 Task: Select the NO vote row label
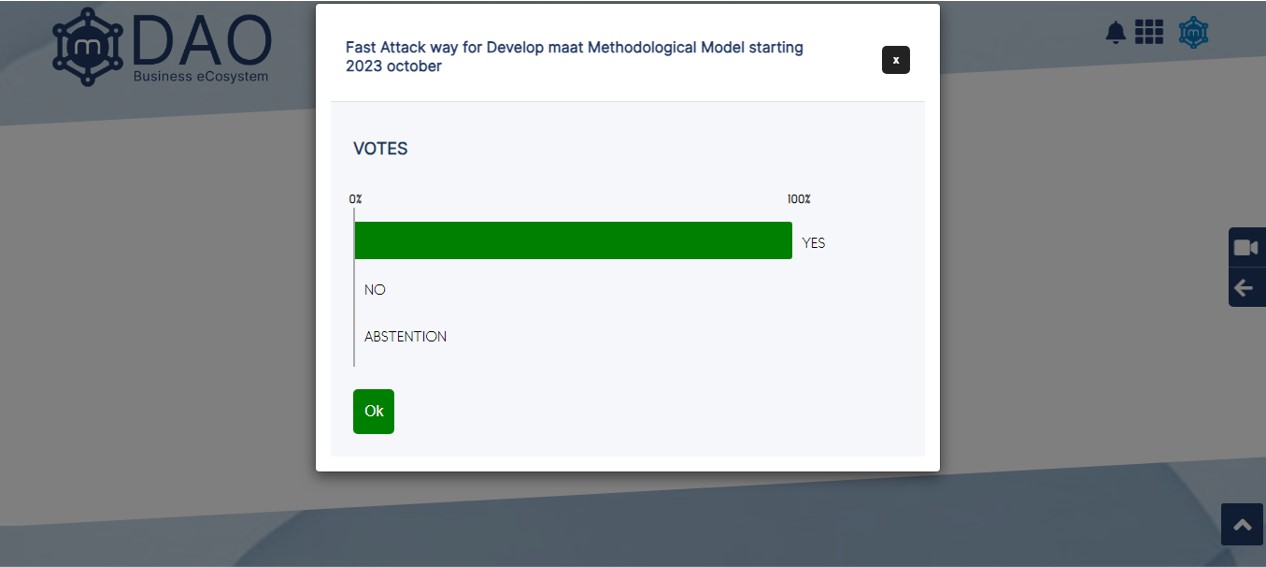coord(375,290)
